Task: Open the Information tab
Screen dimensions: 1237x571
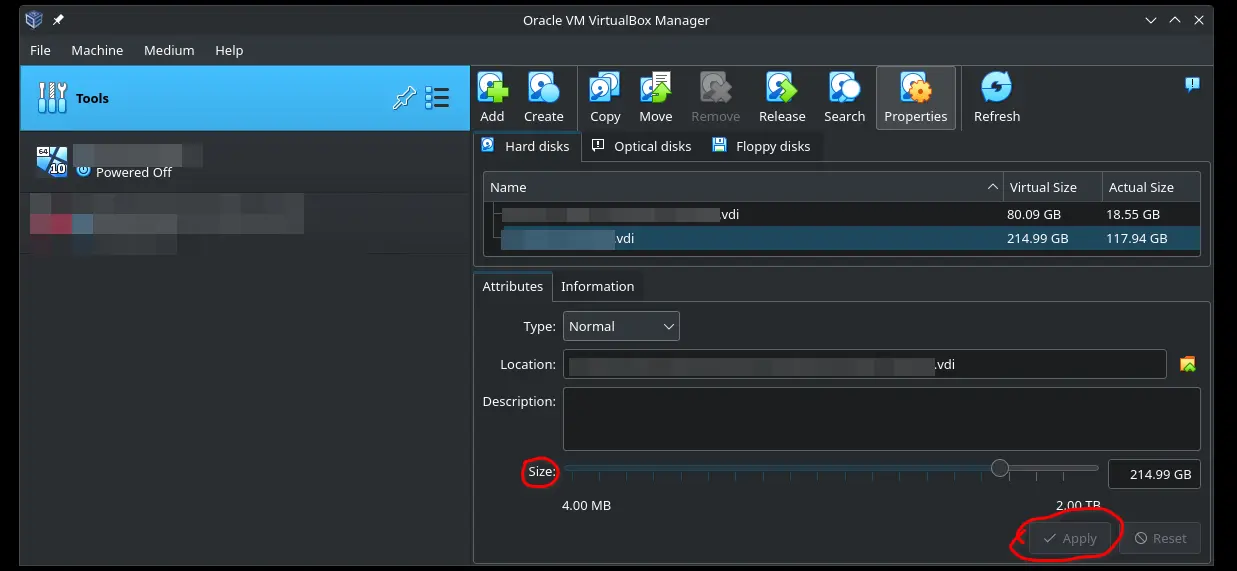Action: [x=597, y=286]
